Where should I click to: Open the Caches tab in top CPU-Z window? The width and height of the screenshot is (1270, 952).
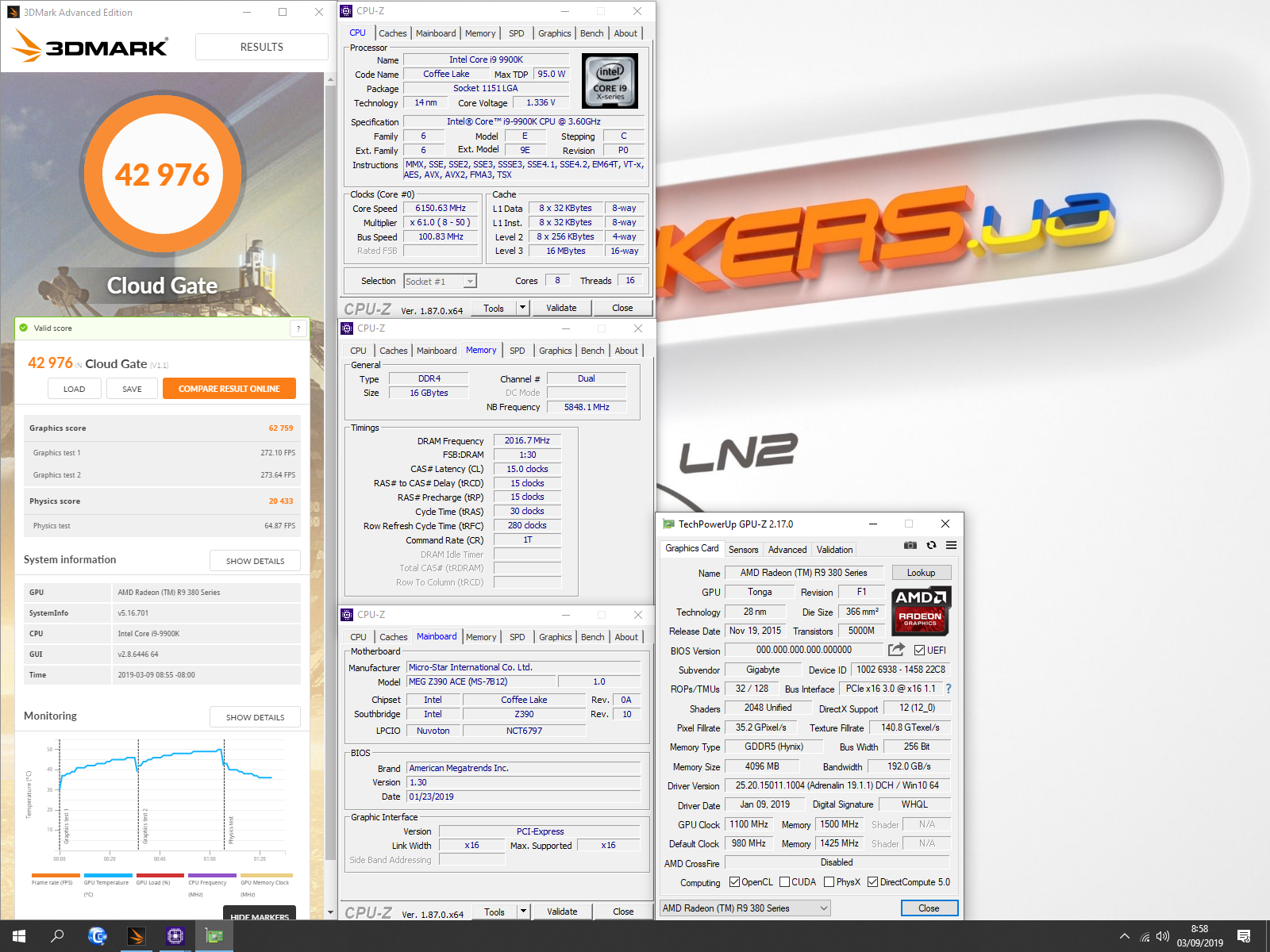pyautogui.click(x=393, y=33)
